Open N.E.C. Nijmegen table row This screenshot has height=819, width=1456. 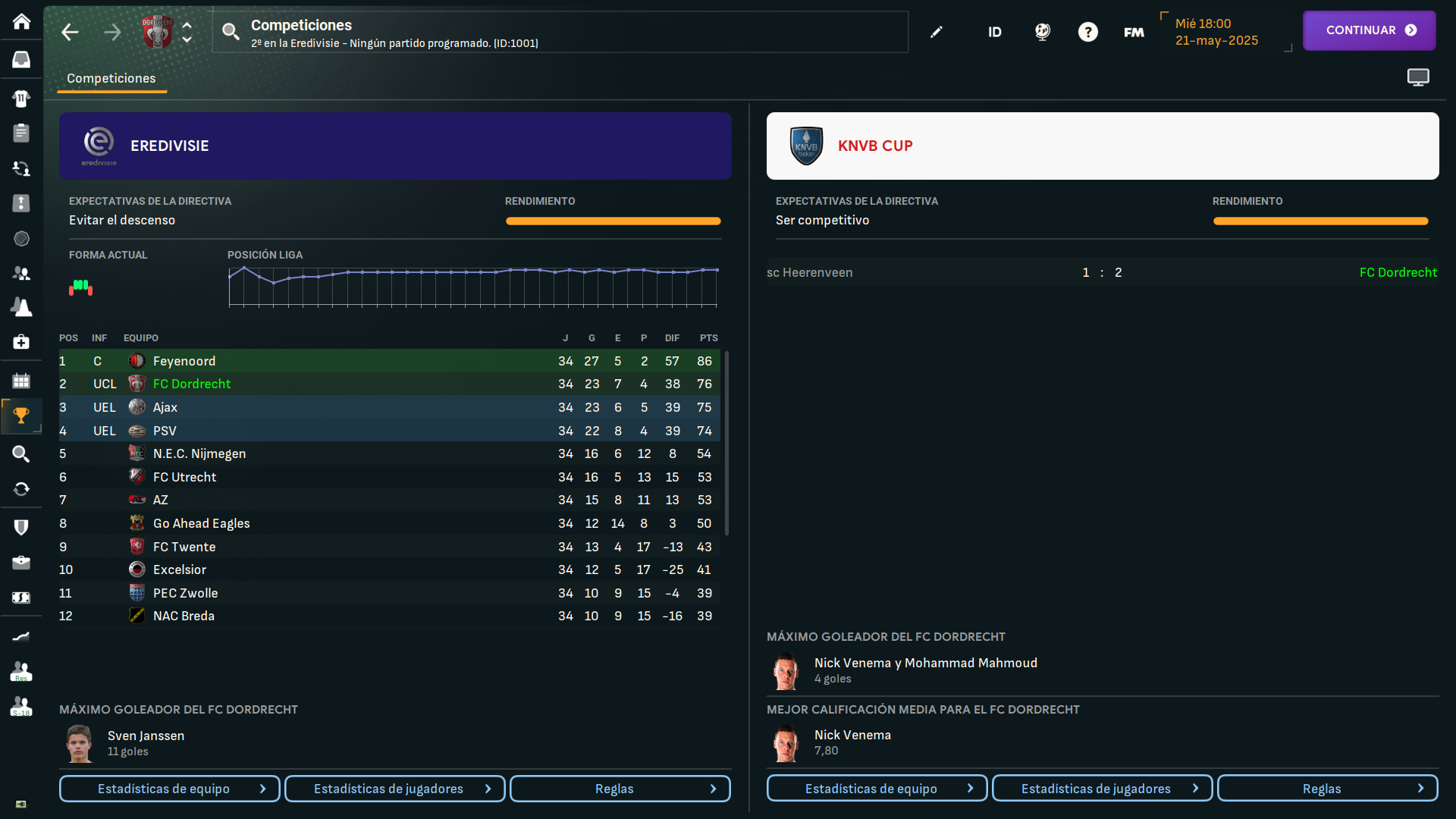[x=390, y=453]
